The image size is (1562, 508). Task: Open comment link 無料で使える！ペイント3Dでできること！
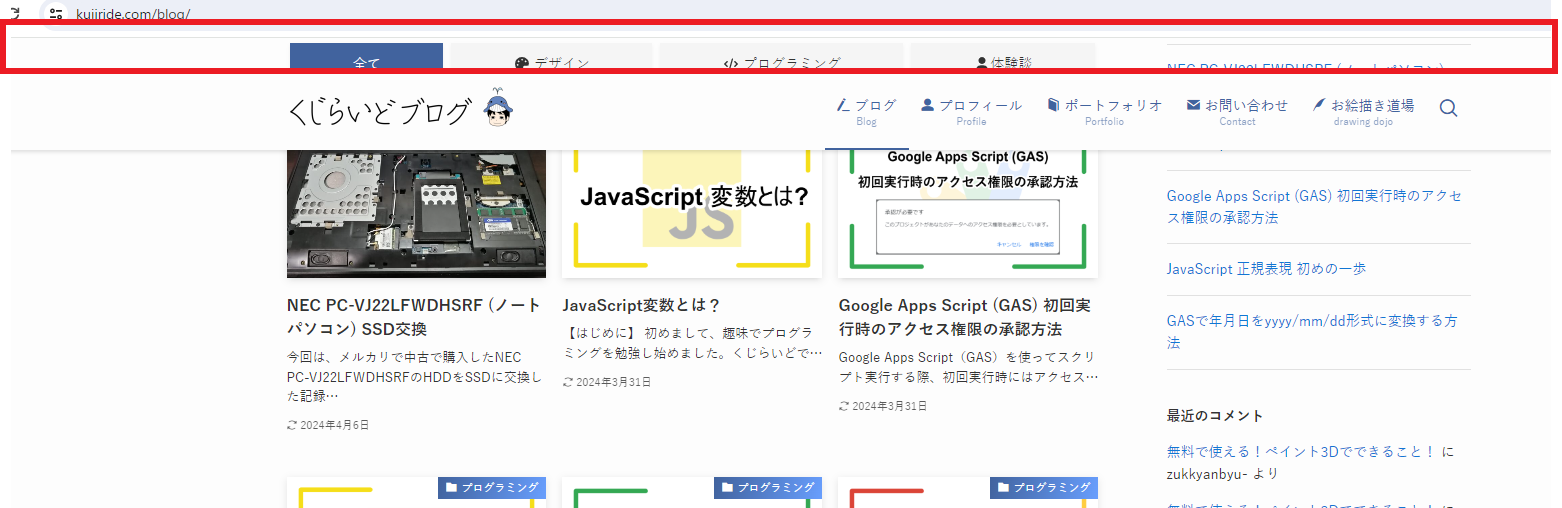pyautogui.click(x=1301, y=452)
